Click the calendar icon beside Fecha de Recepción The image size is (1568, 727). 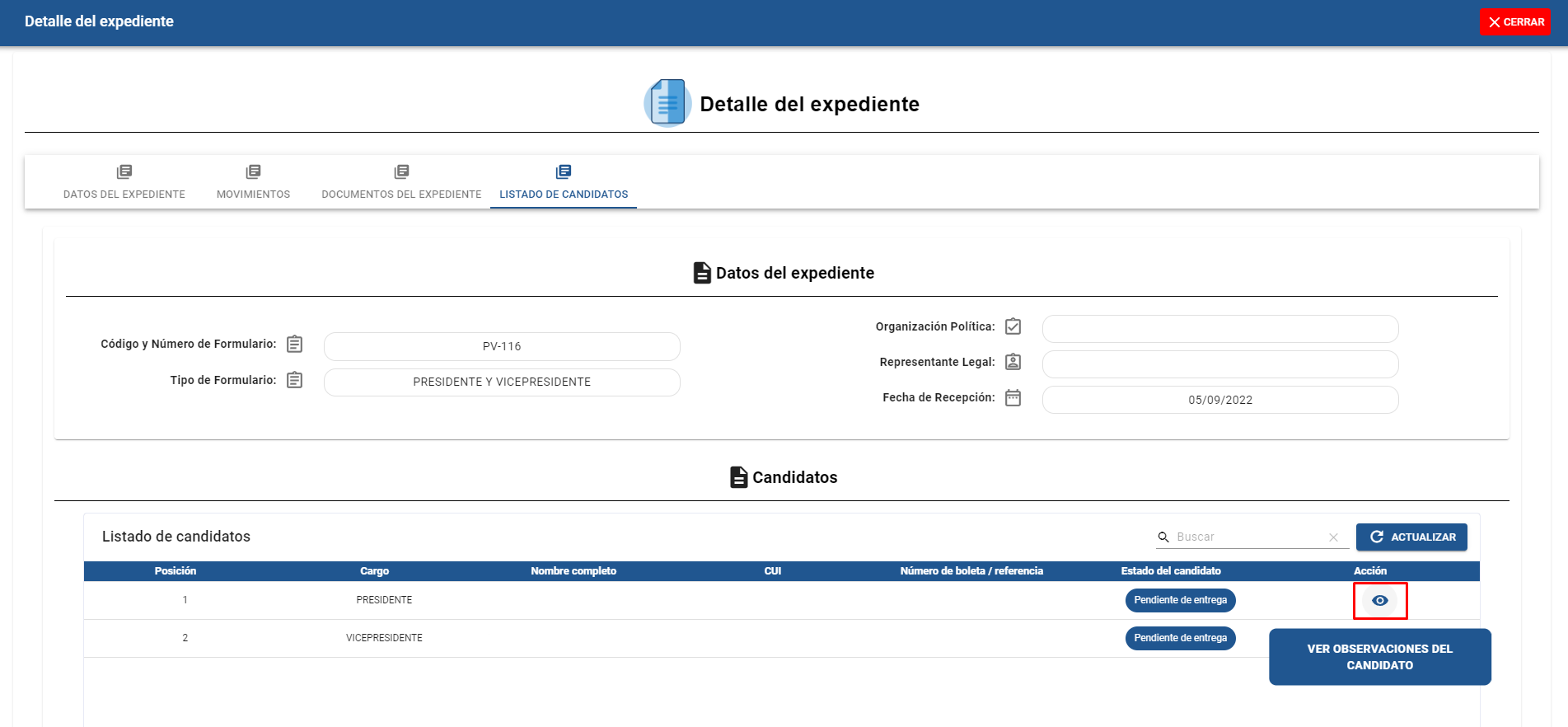[x=1013, y=397]
